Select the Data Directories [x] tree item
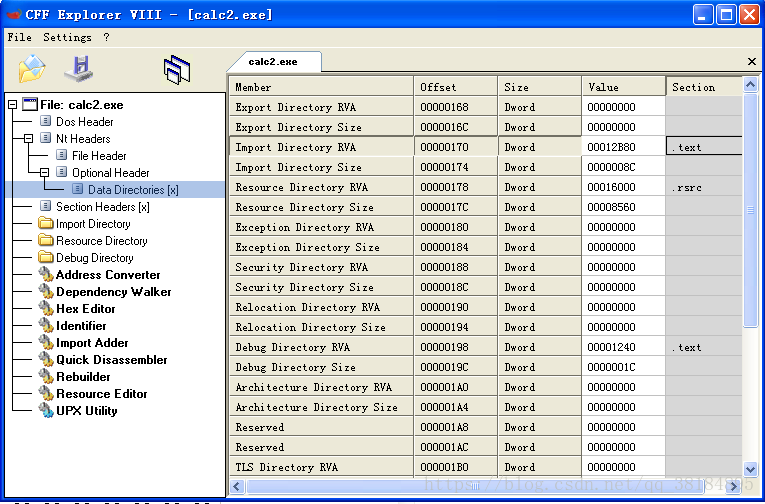 point(133,189)
